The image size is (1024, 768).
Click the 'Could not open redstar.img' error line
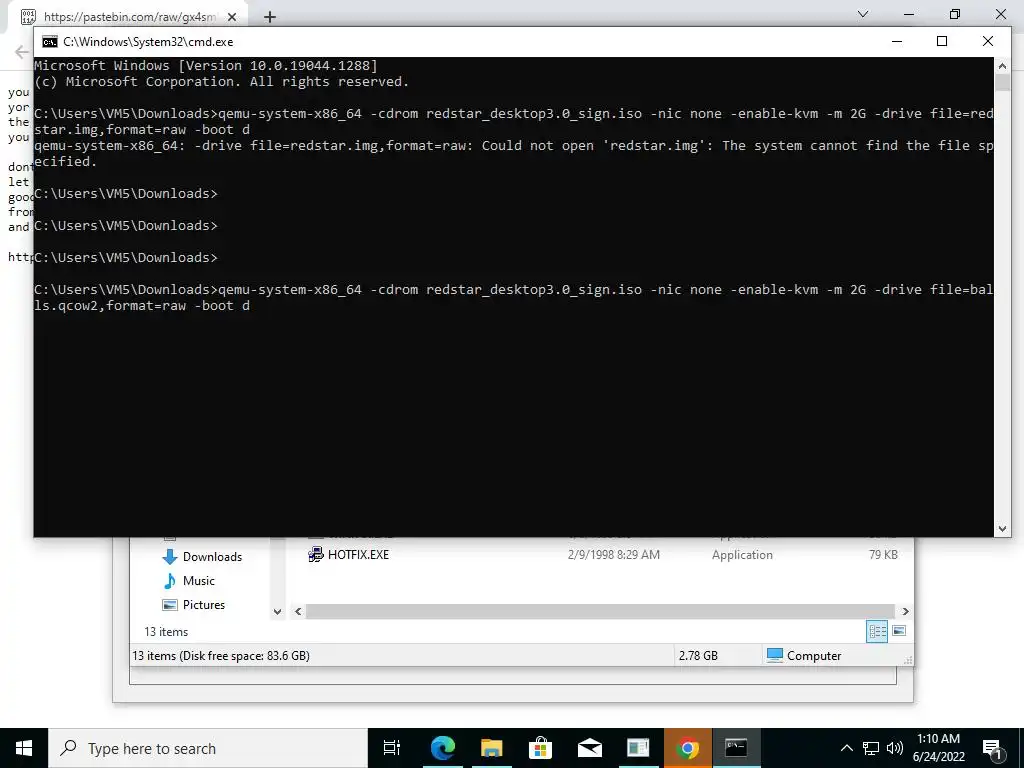513,153
